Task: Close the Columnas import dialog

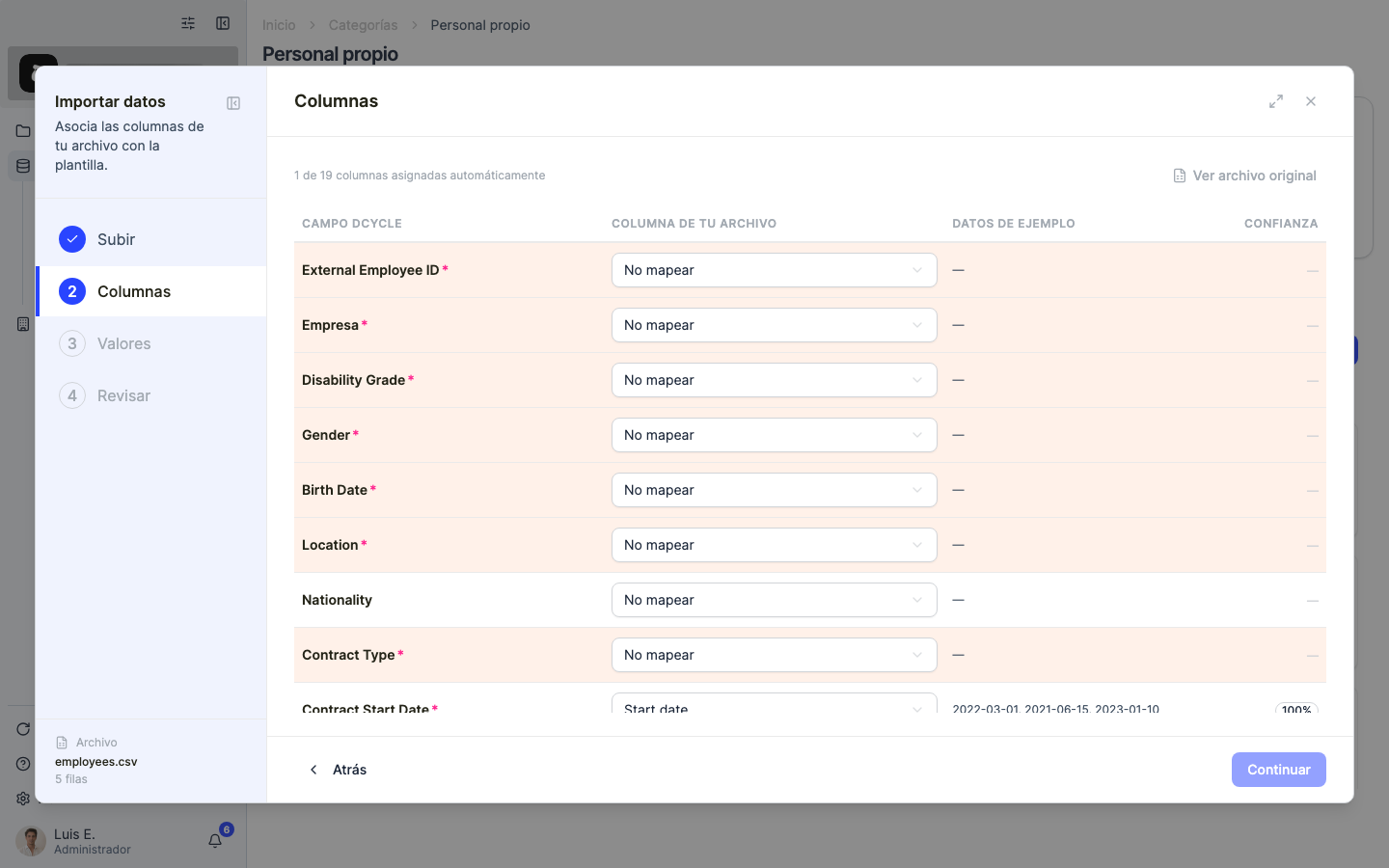Action: (x=1311, y=101)
